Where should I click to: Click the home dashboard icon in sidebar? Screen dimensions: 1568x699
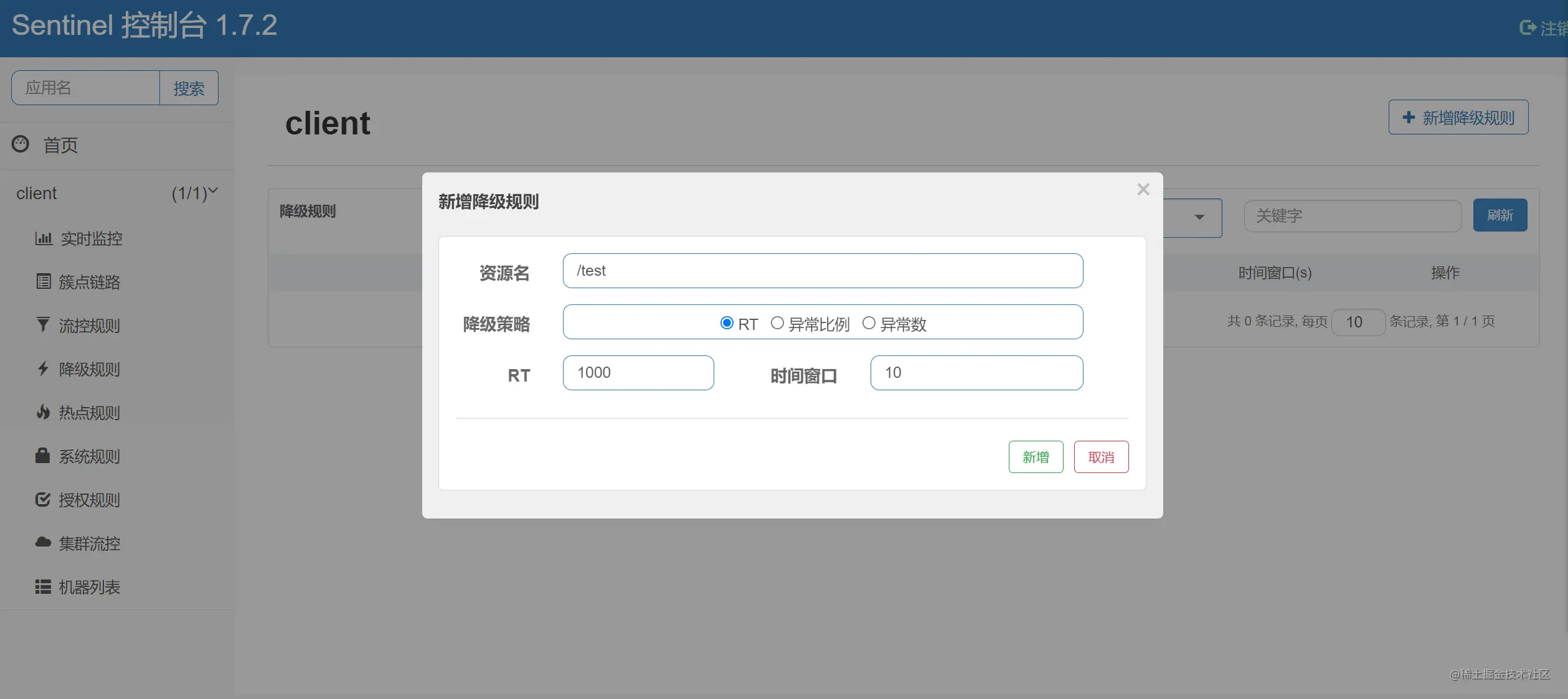tap(21, 144)
